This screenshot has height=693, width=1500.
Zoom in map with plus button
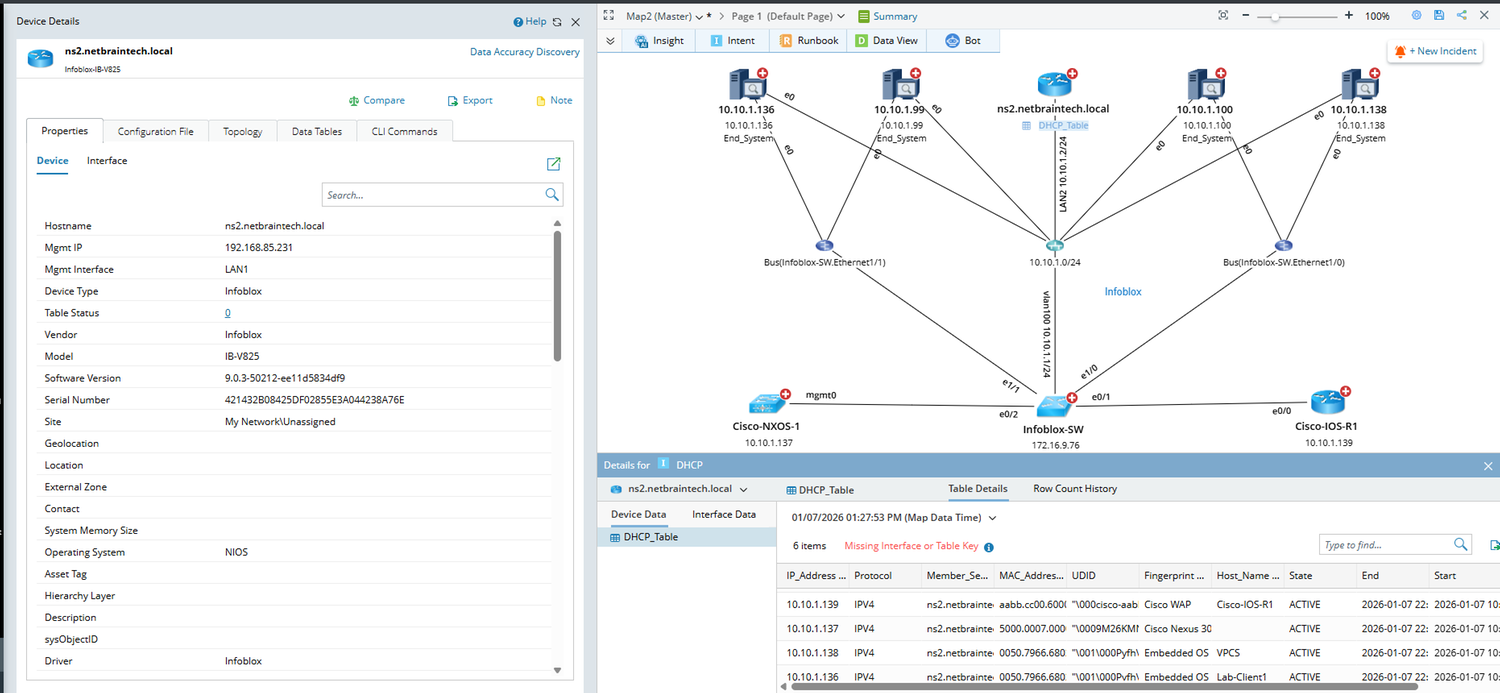click(1349, 16)
